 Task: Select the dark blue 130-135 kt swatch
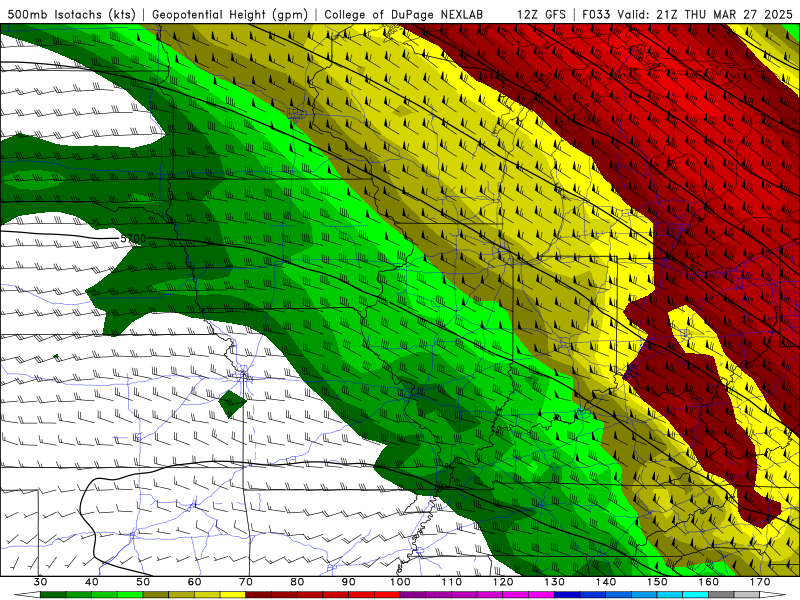567,595
